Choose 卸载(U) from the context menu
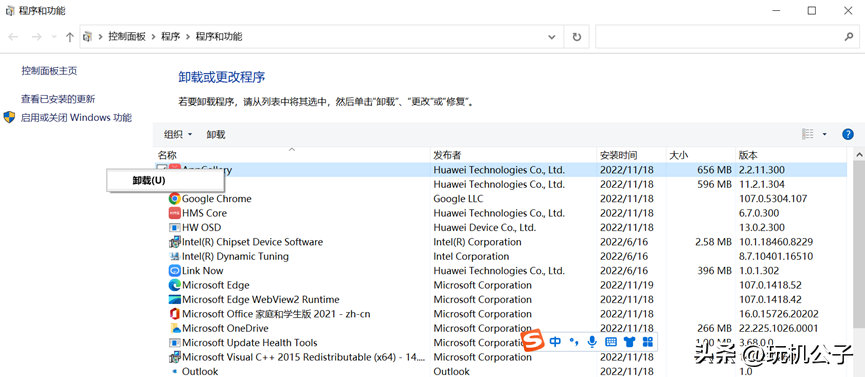Screen dimensions: 865x377 coord(149,180)
